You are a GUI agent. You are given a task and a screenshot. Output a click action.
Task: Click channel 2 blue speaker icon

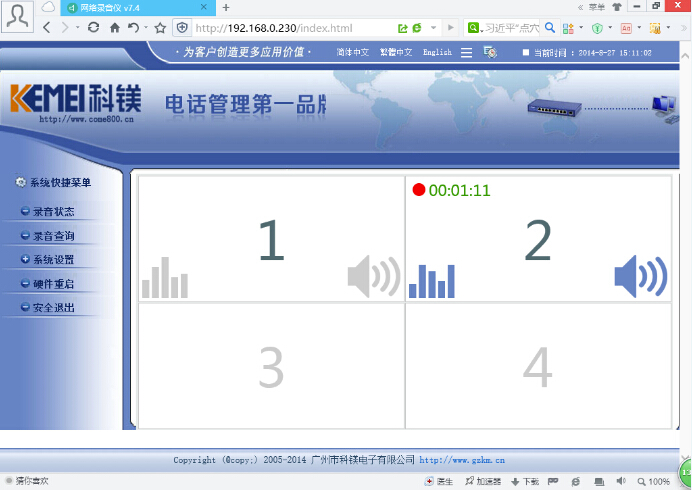pyautogui.click(x=640, y=276)
